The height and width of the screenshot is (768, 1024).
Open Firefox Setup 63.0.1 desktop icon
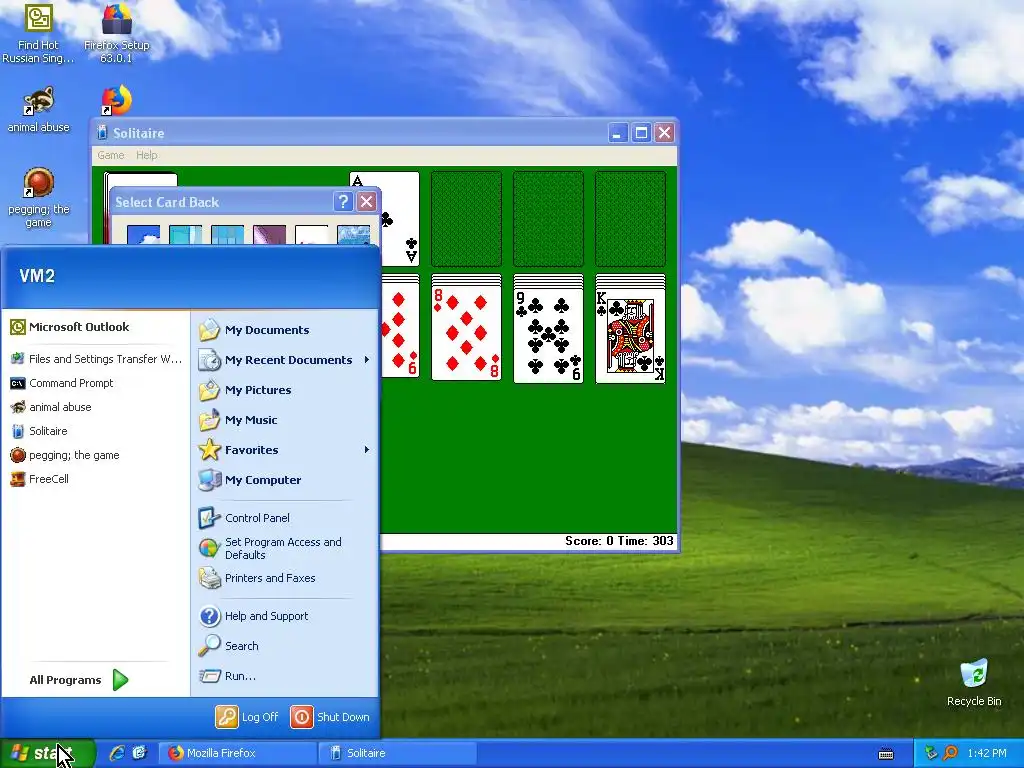tap(116, 33)
